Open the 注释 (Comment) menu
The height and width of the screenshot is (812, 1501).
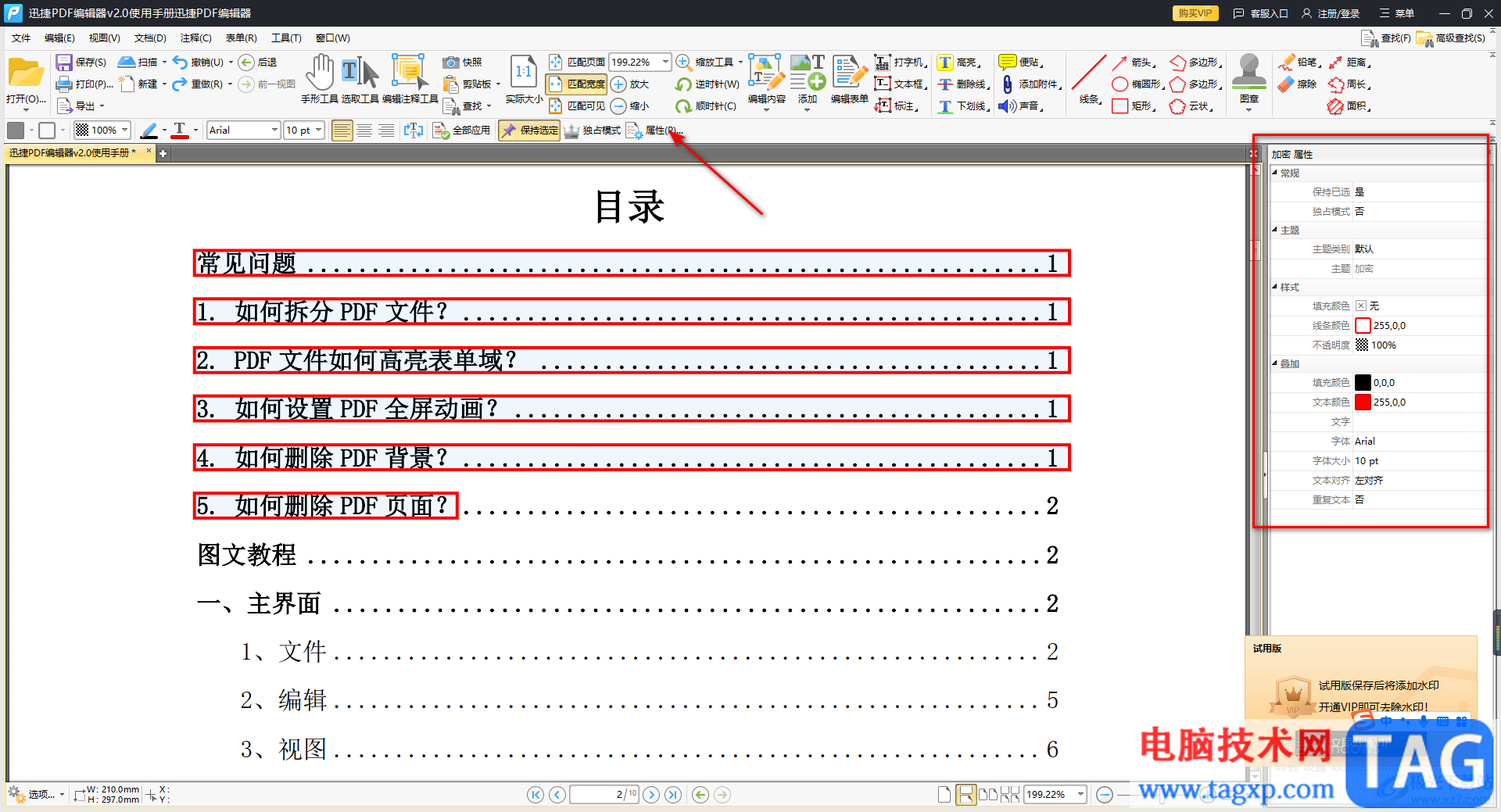pyautogui.click(x=195, y=38)
